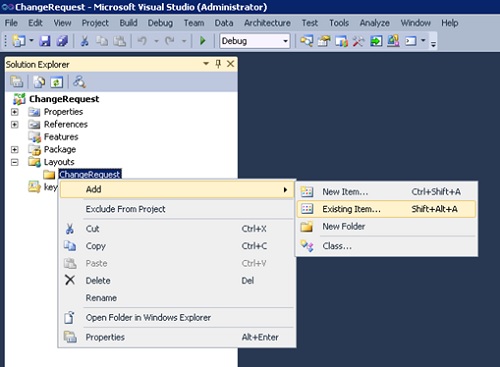The height and width of the screenshot is (367, 500).
Task: Choose Open Folder in Windows Explorer
Action: coord(177,317)
